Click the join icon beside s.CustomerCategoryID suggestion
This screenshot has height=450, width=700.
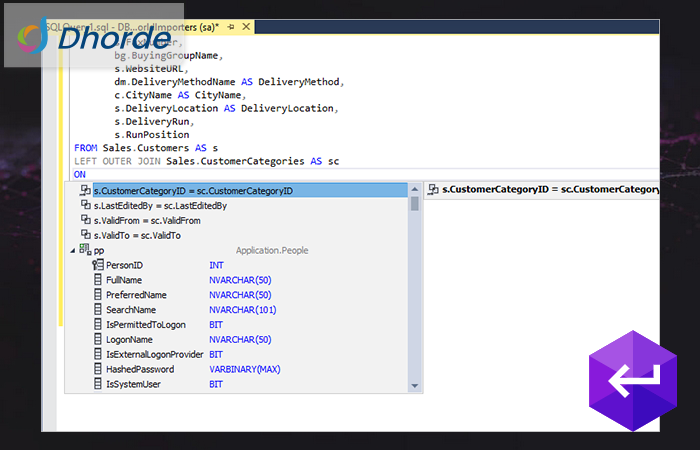[x=85, y=190]
